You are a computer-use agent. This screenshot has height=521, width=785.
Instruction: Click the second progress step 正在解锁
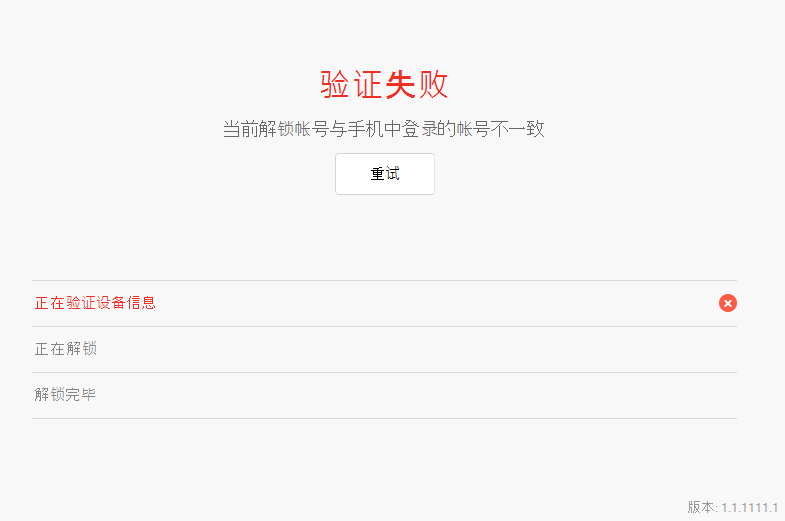click(x=384, y=349)
